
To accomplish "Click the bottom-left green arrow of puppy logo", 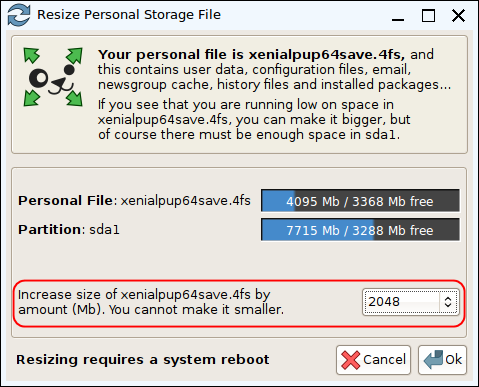I will (32, 98).
